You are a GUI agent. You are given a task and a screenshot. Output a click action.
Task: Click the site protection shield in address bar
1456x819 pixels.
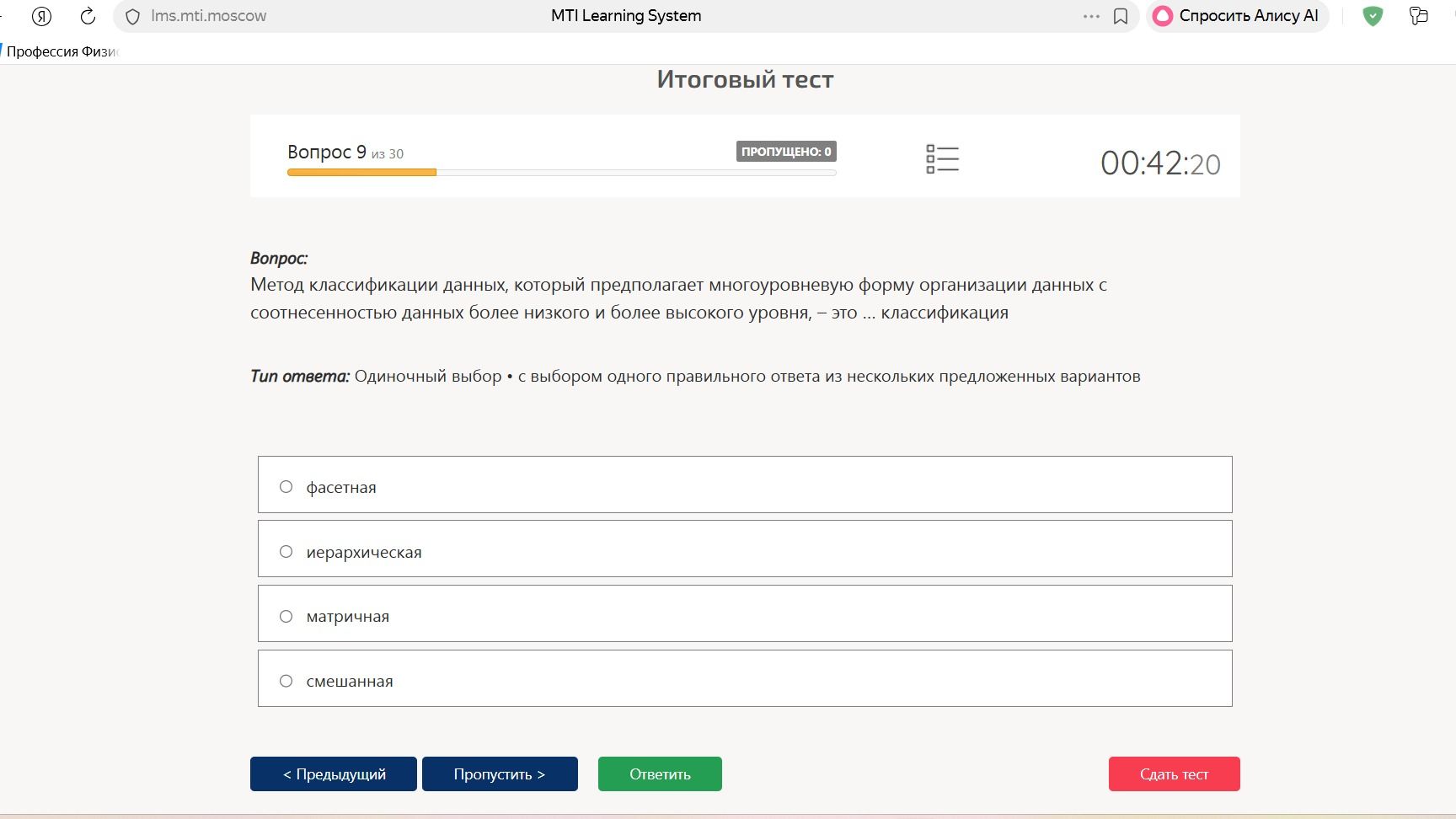(132, 16)
